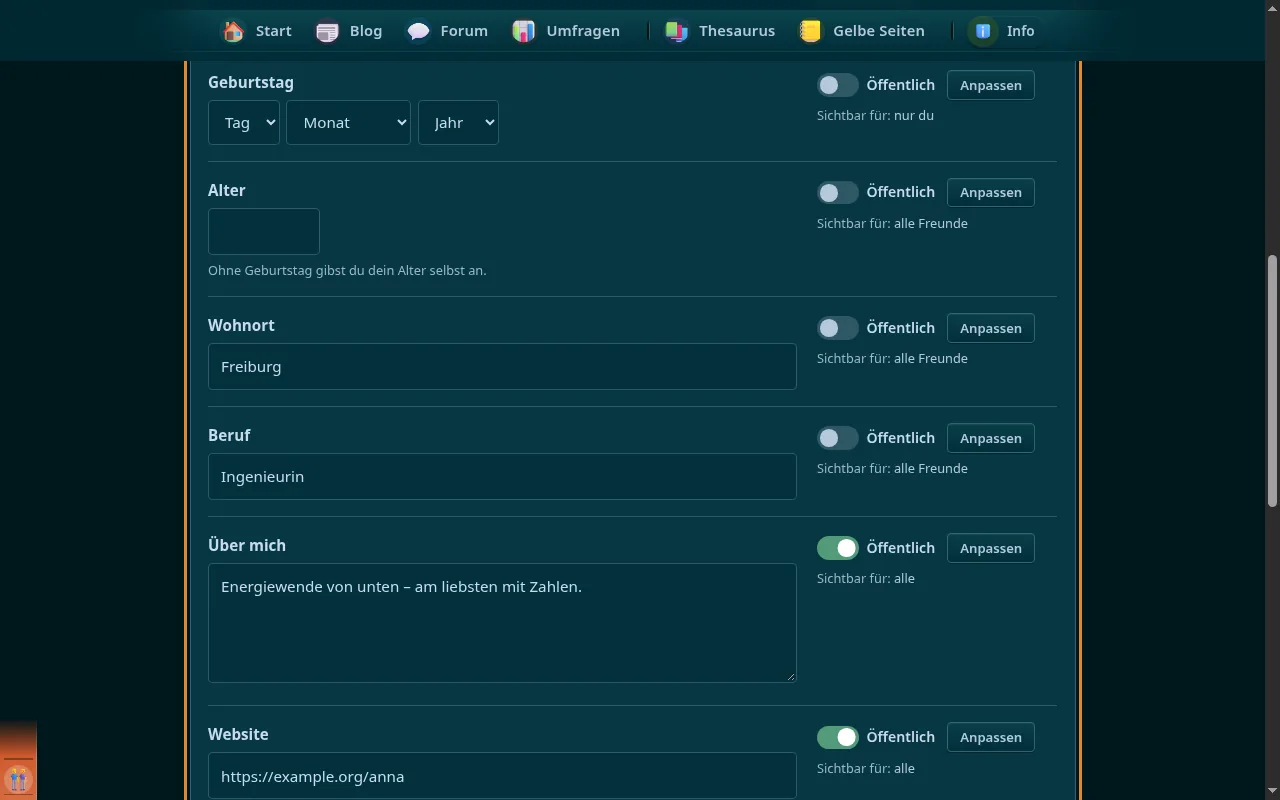Turn off Öffentlich for Website
This screenshot has width=1280, height=800.
(x=838, y=737)
